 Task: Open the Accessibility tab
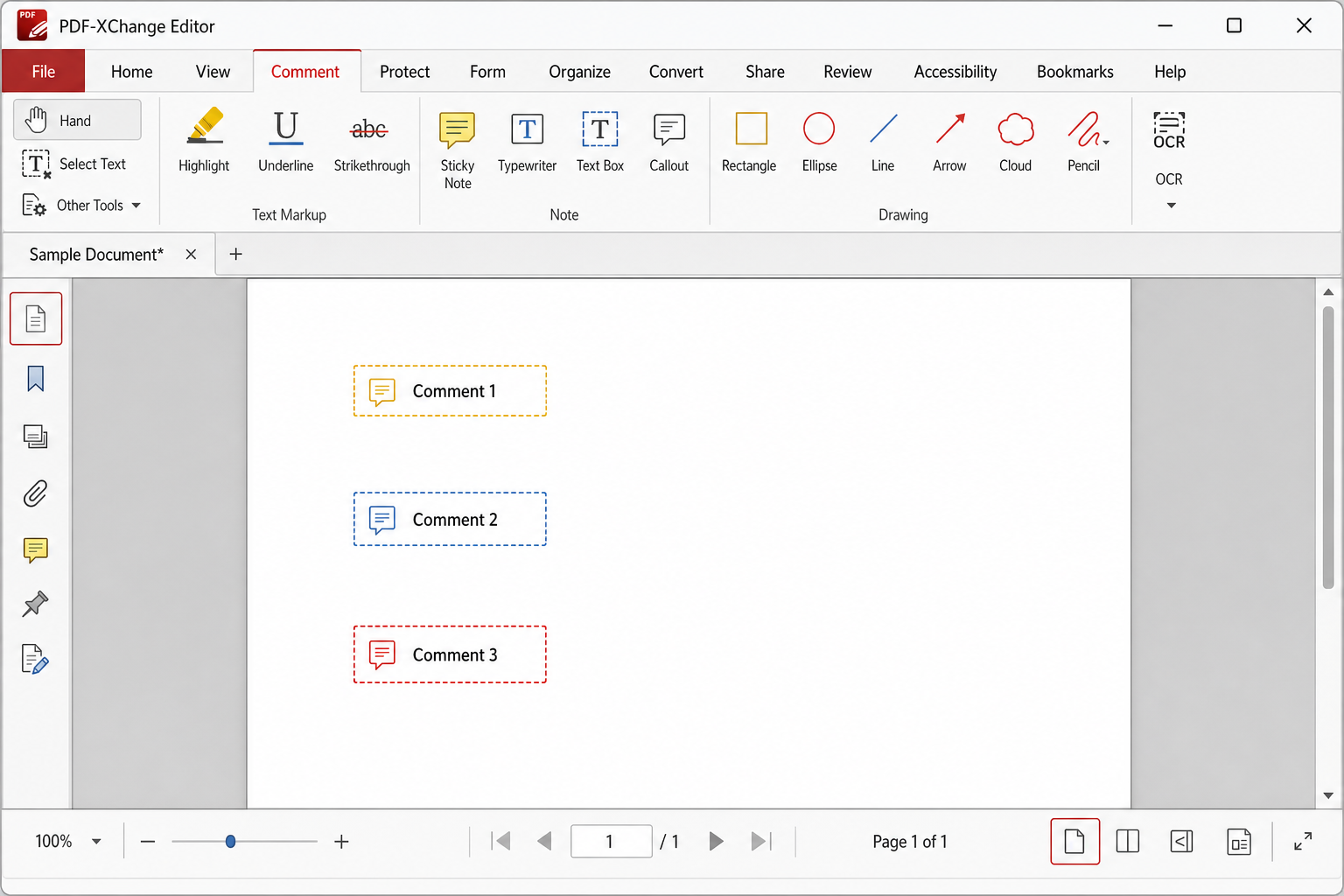955,72
